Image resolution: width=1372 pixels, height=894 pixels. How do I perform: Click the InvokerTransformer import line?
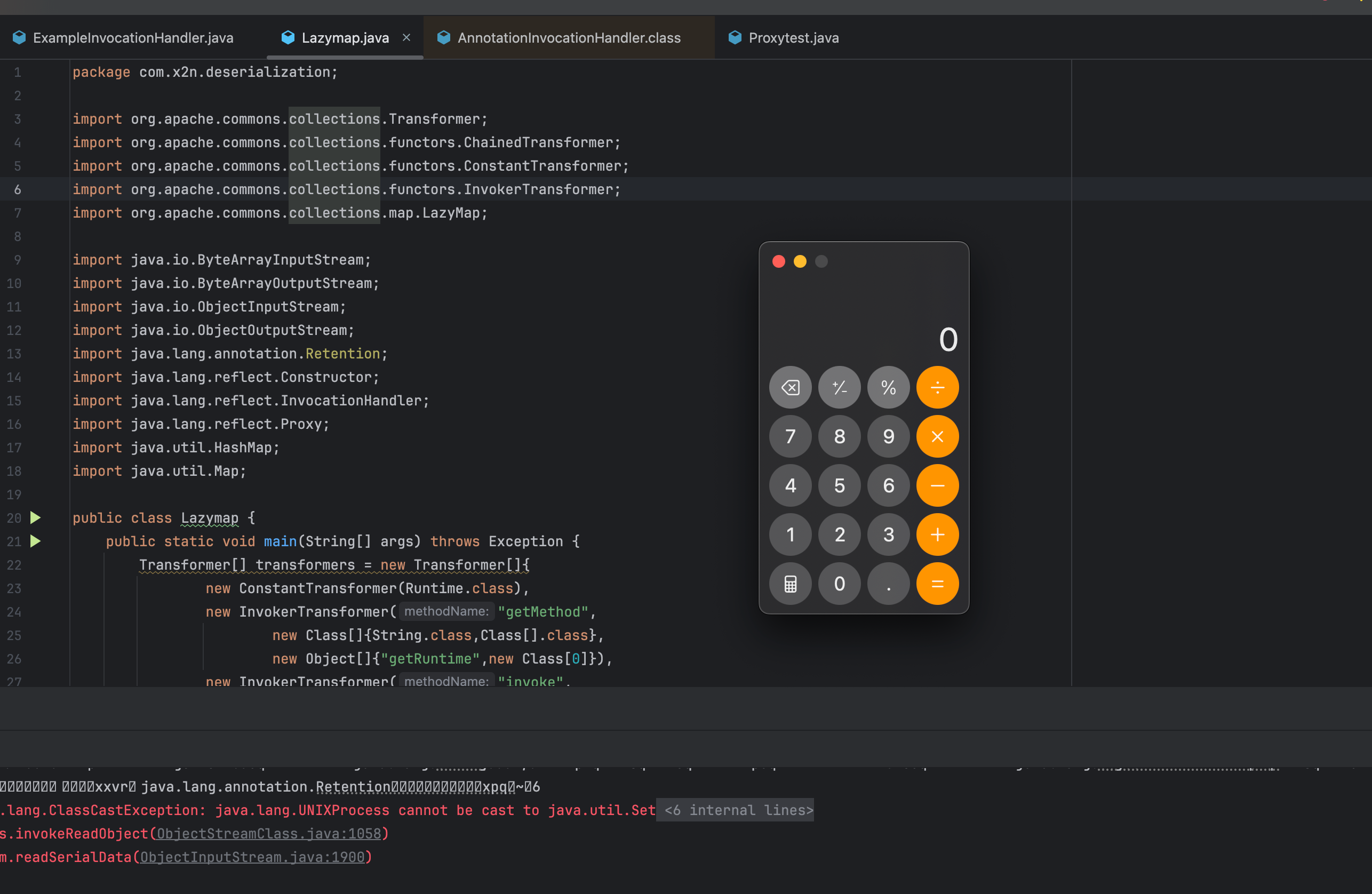(x=346, y=189)
